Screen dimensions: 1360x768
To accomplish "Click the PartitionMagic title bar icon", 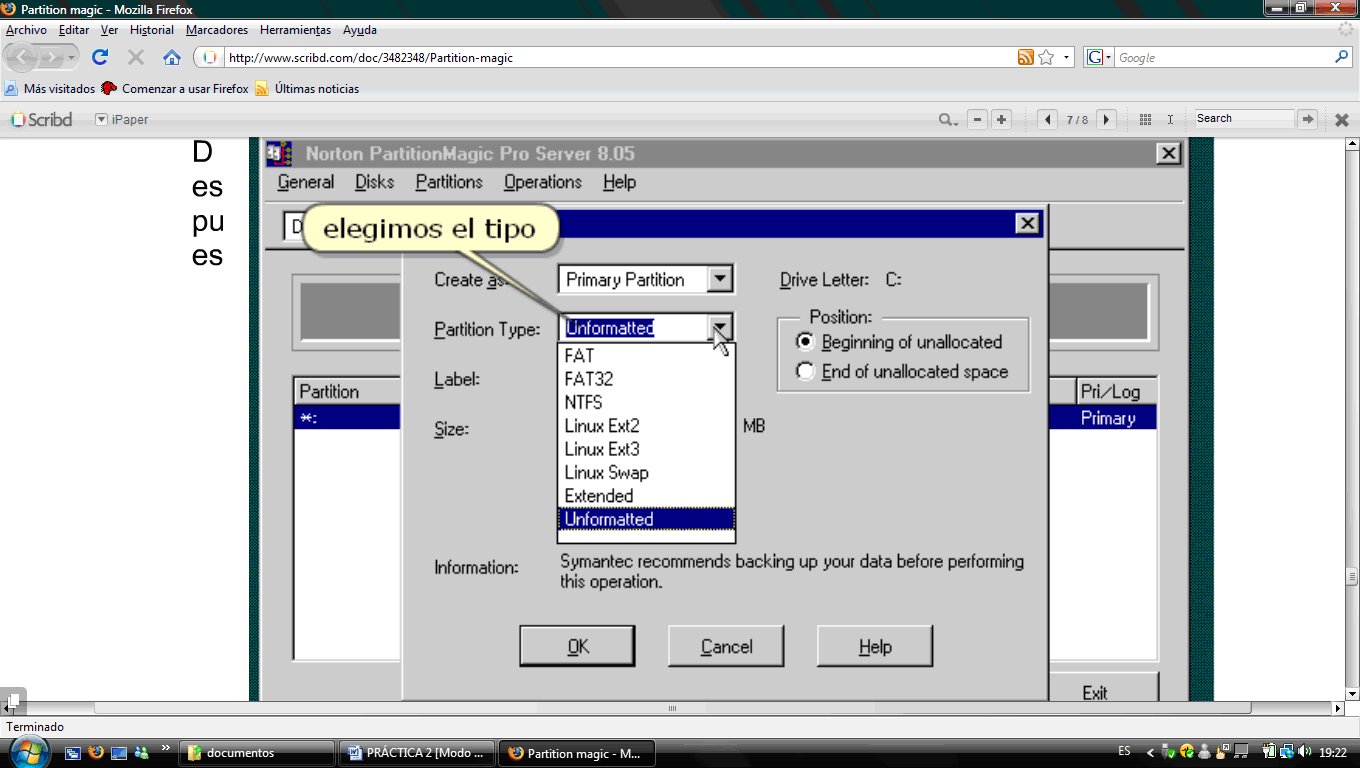I will [x=280, y=153].
